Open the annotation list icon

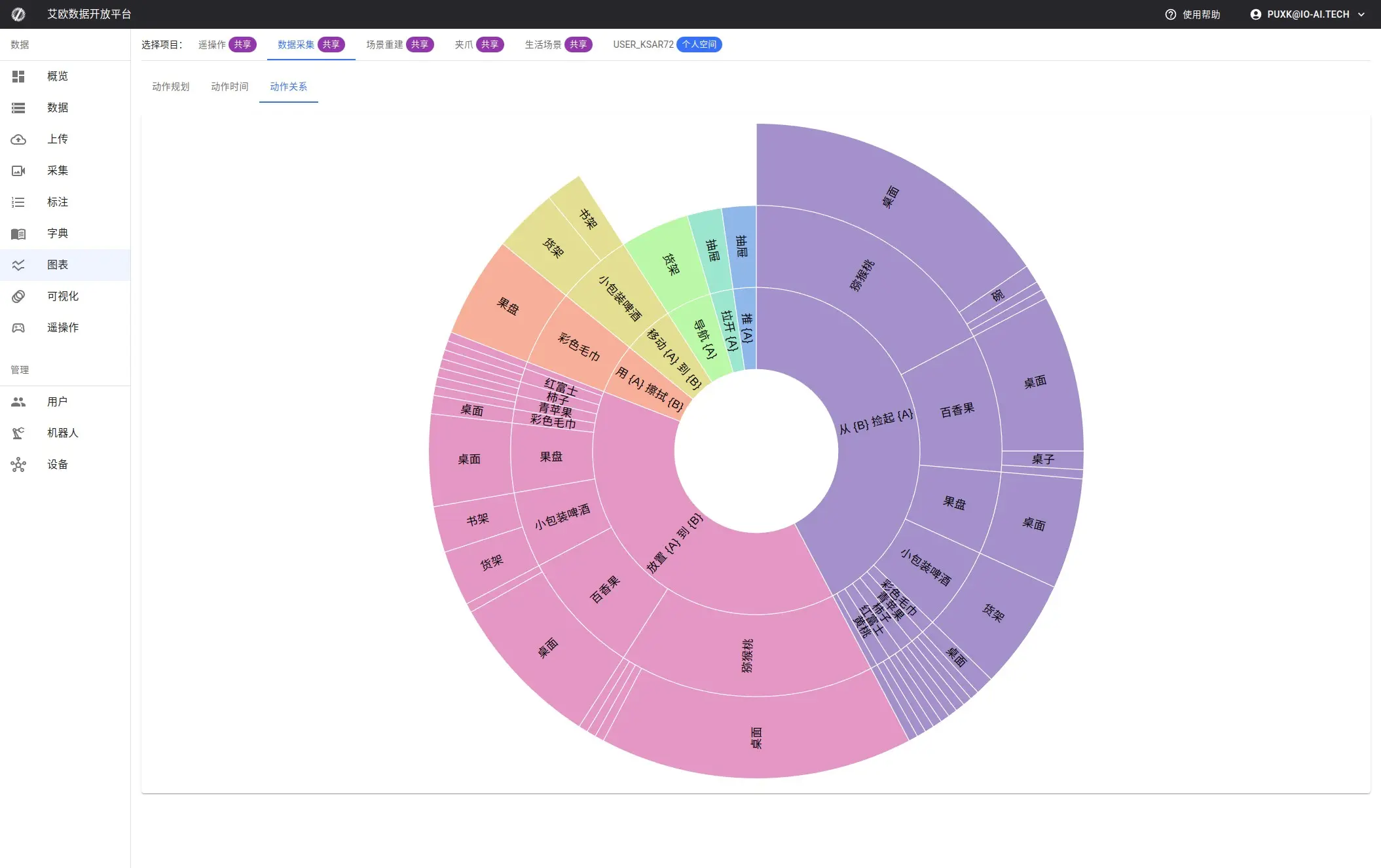tap(18, 202)
